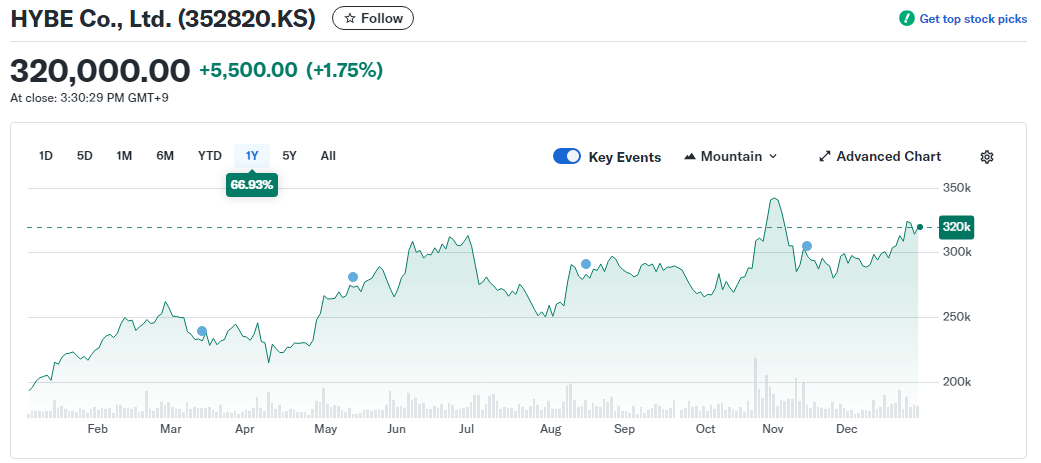Switch to the 6M range tab

(x=165, y=156)
